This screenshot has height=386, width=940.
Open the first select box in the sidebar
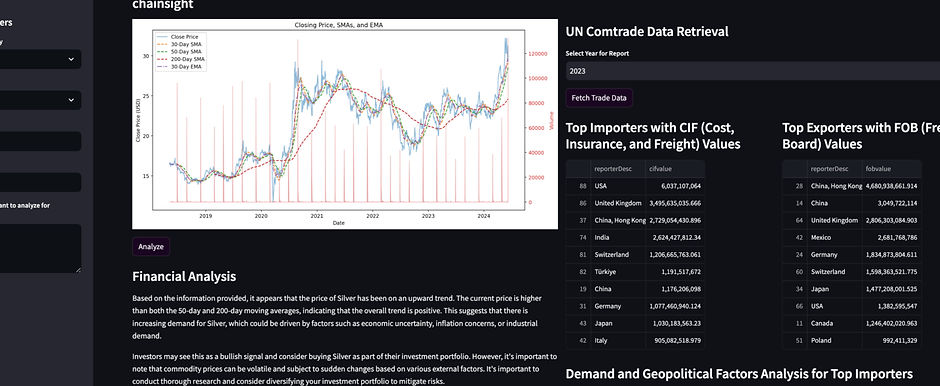click(x=40, y=59)
